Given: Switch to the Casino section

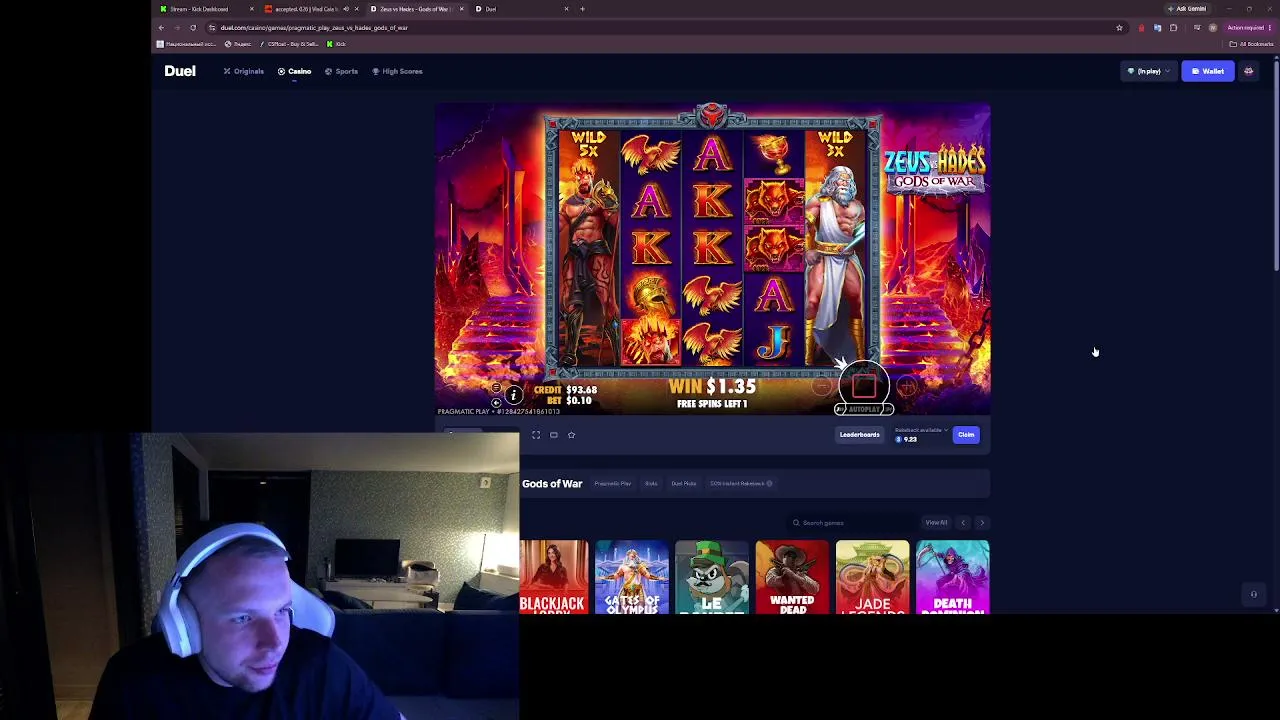Looking at the screenshot, I should click(294, 71).
